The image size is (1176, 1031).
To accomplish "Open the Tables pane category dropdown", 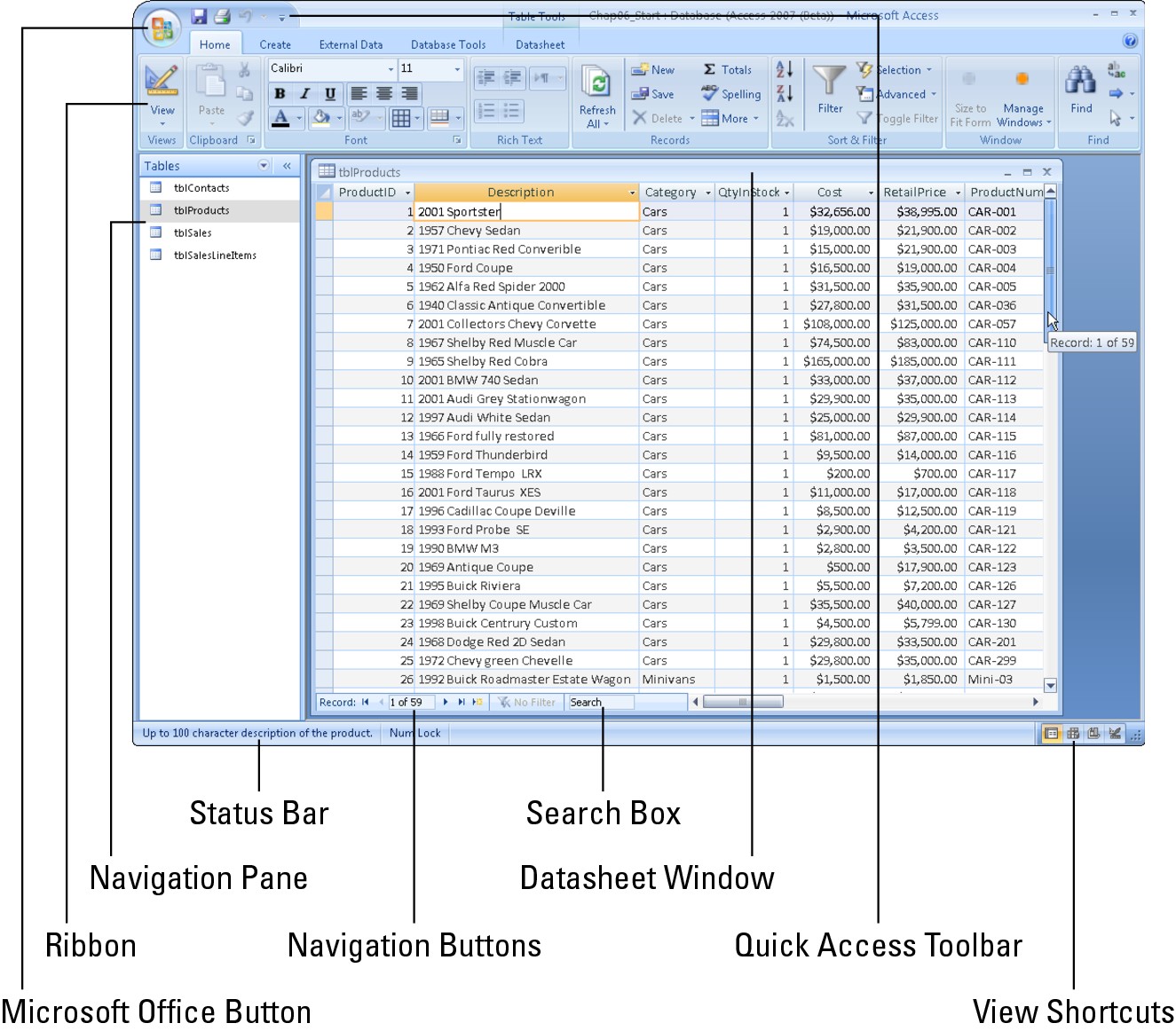I will 264,166.
